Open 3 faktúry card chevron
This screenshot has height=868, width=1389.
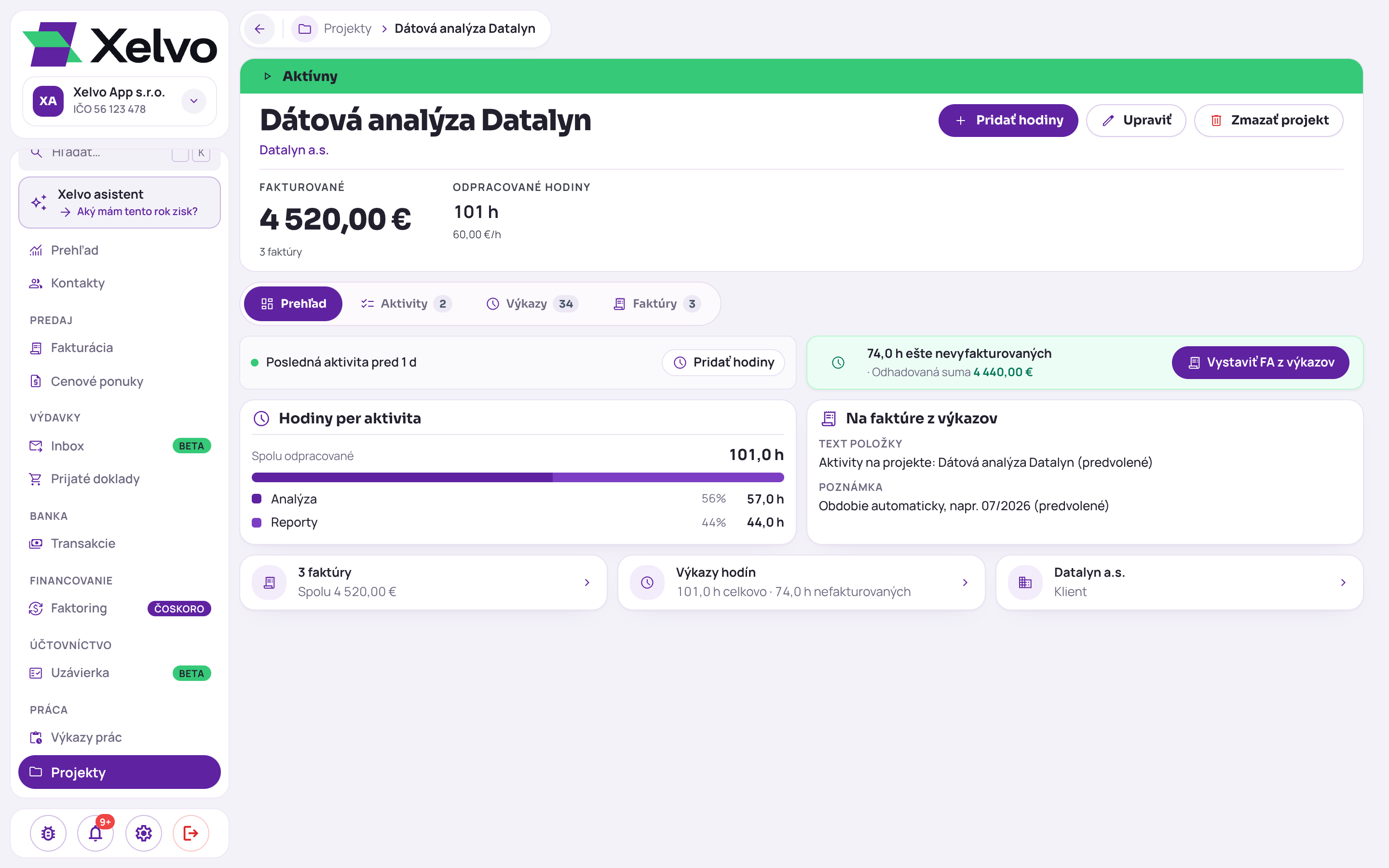(587, 582)
